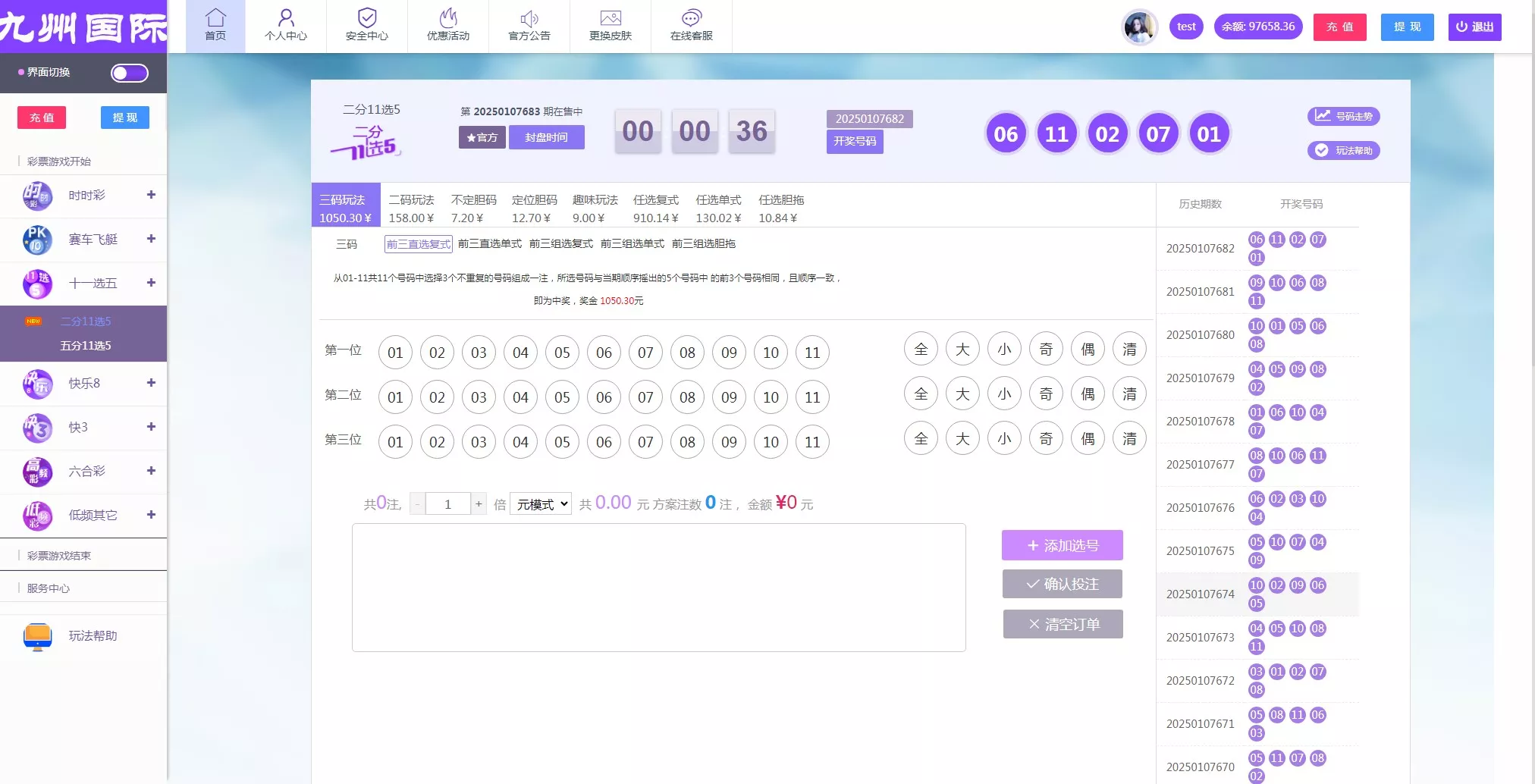Increase the multiplier with plus stepper
This screenshot has width=1535, height=784.
click(479, 504)
